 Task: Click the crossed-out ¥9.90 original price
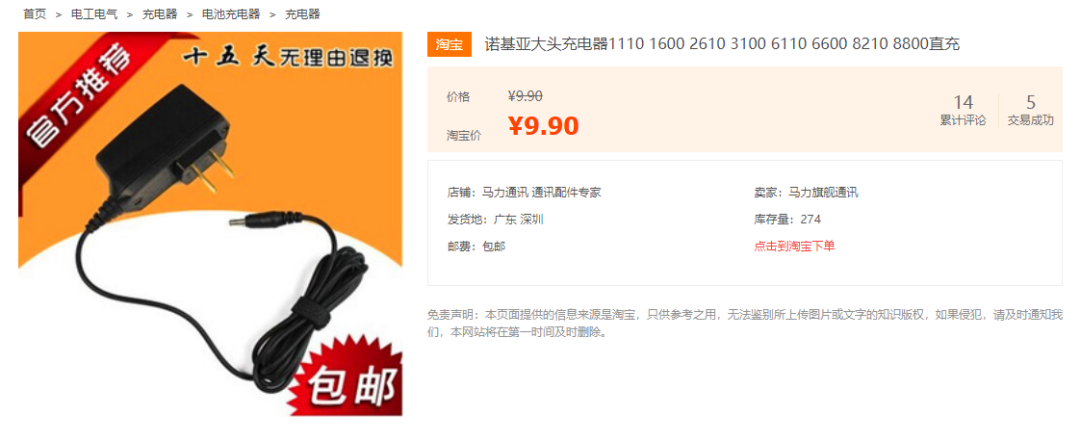point(525,96)
